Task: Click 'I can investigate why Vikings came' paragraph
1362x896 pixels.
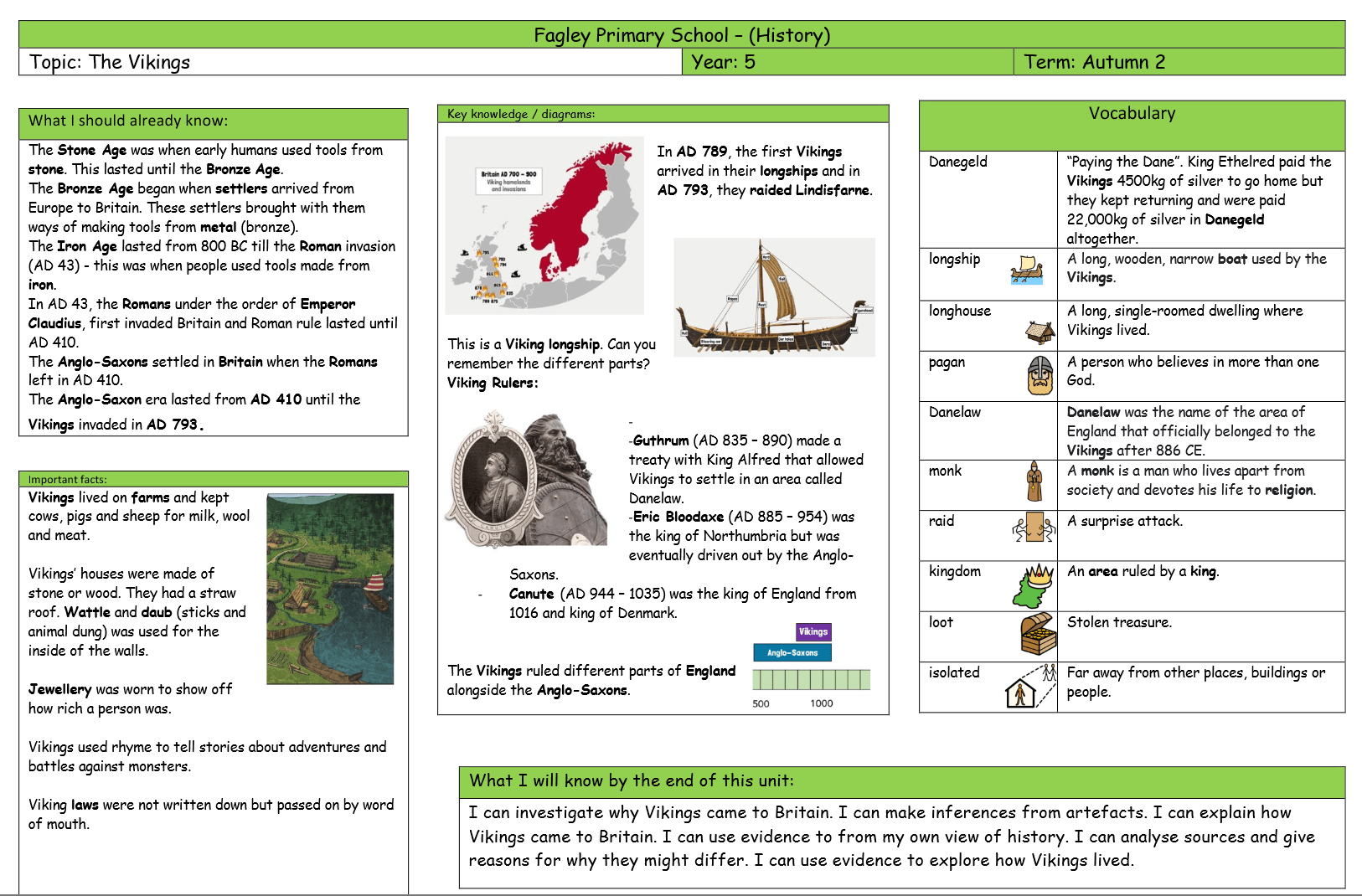Action: click(892, 836)
